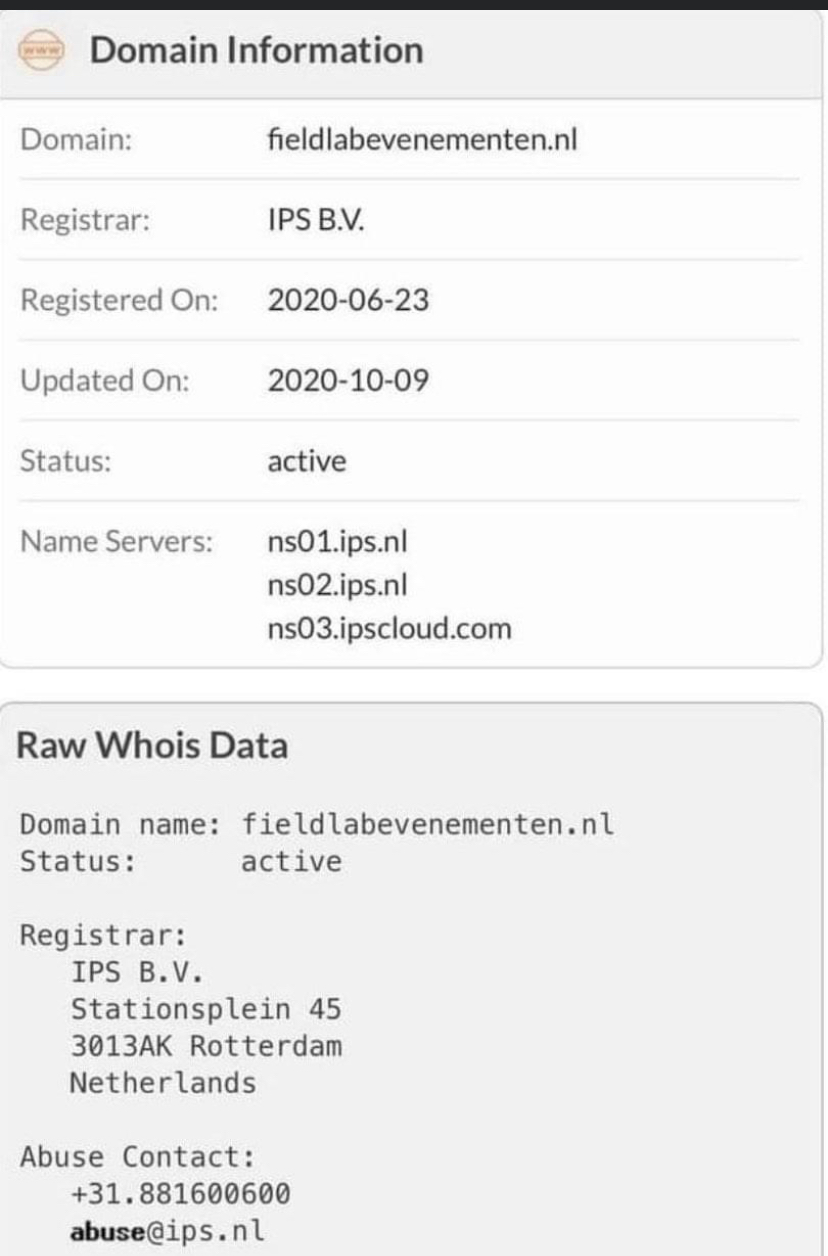The width and height of the screenshot is (828, 1256).
Task: Click the Registrar label in Domain Information
Action: [x=85, y=219]
